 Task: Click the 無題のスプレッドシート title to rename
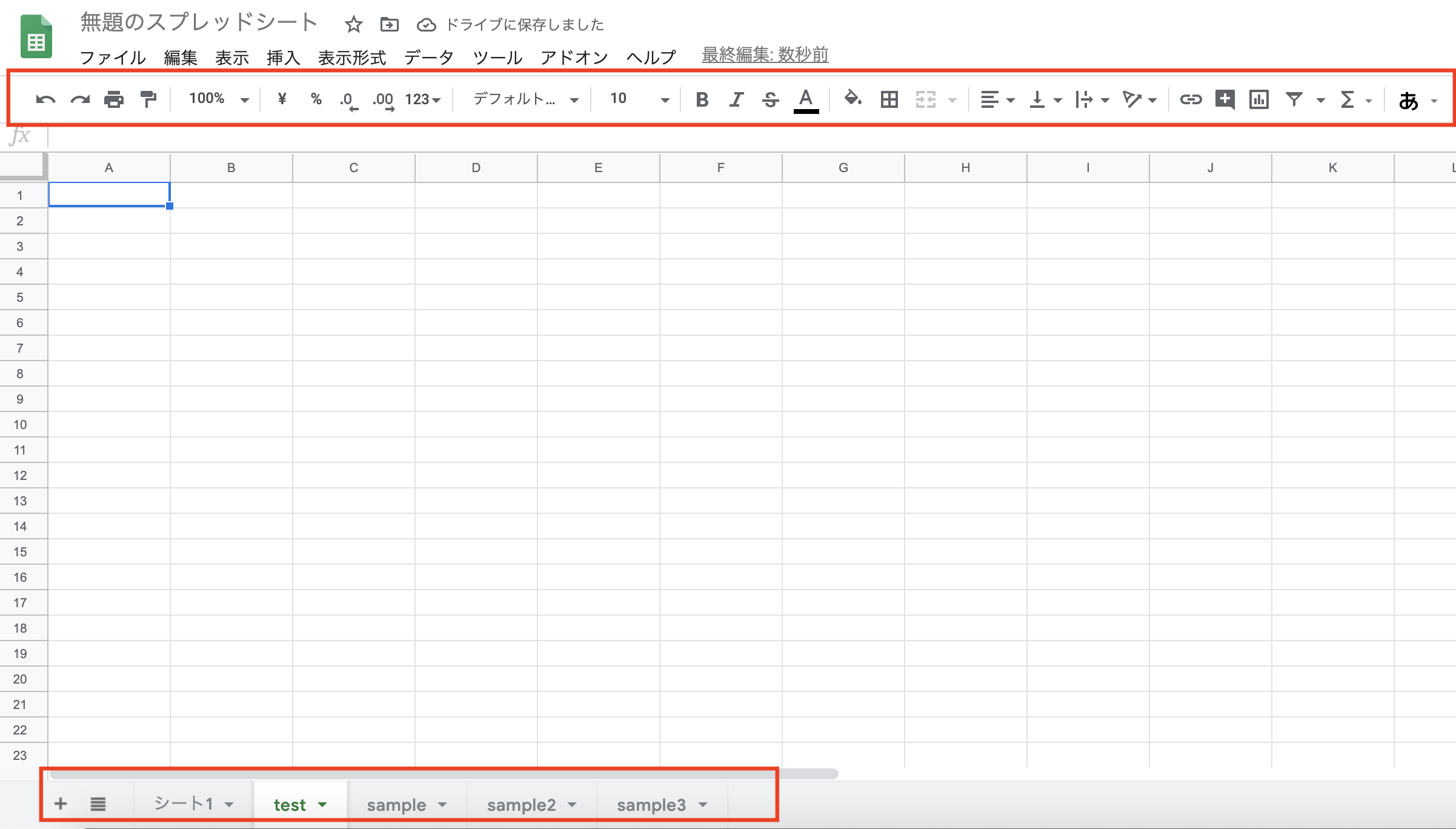point(199,22)
